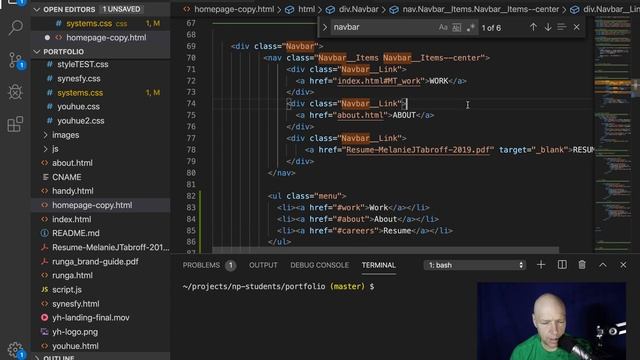
Task: Click line number 82 in gutter
Action: [x=191, y=196]
